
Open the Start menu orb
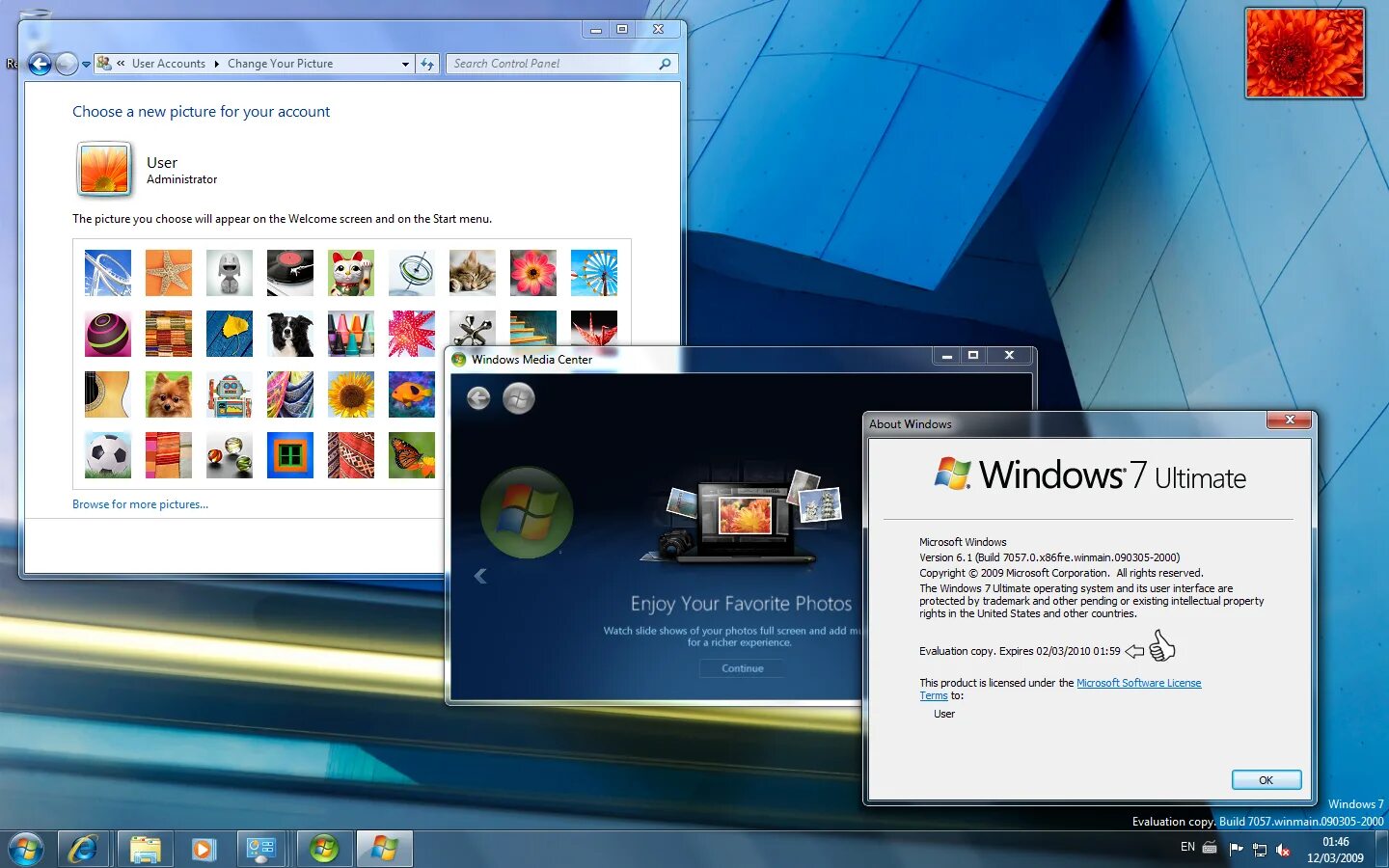[26, 849]
